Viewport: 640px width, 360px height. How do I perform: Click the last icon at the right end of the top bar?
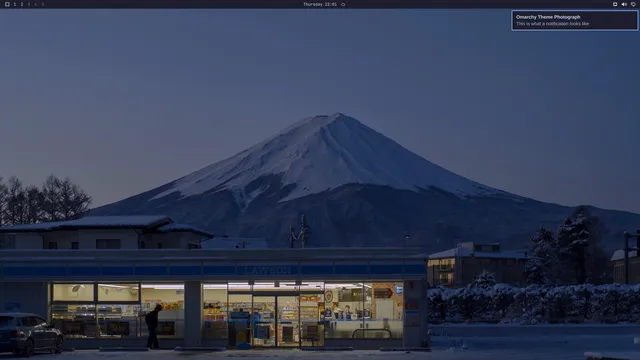(x=633, y=4)
